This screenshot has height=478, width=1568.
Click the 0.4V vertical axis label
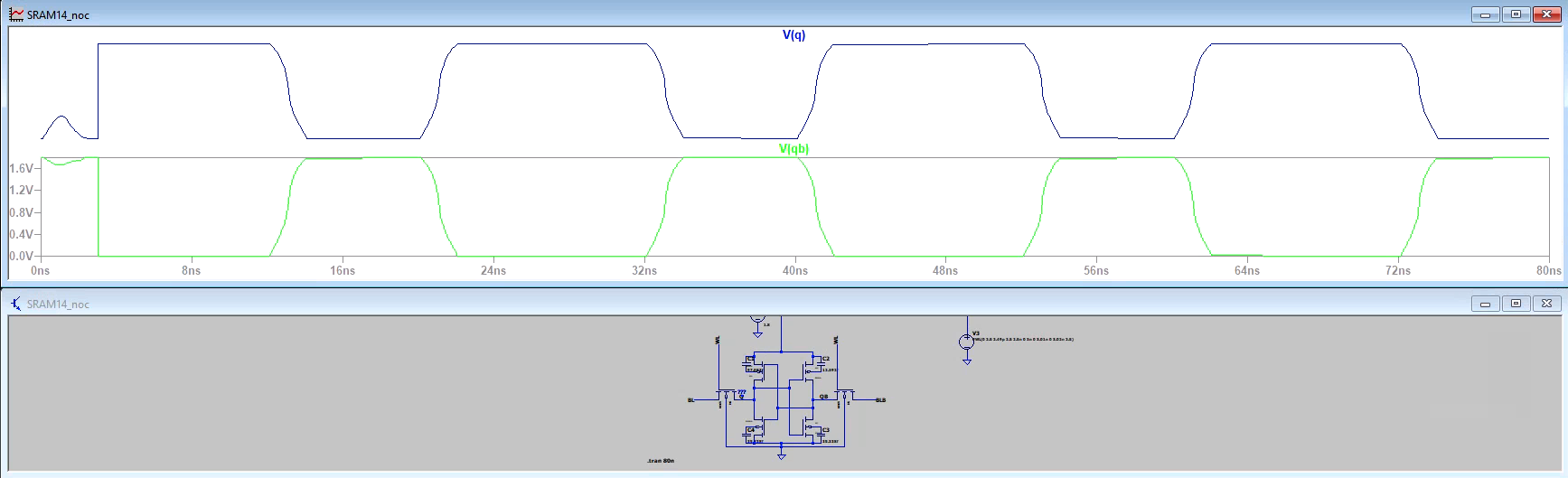tap(22, 234)
